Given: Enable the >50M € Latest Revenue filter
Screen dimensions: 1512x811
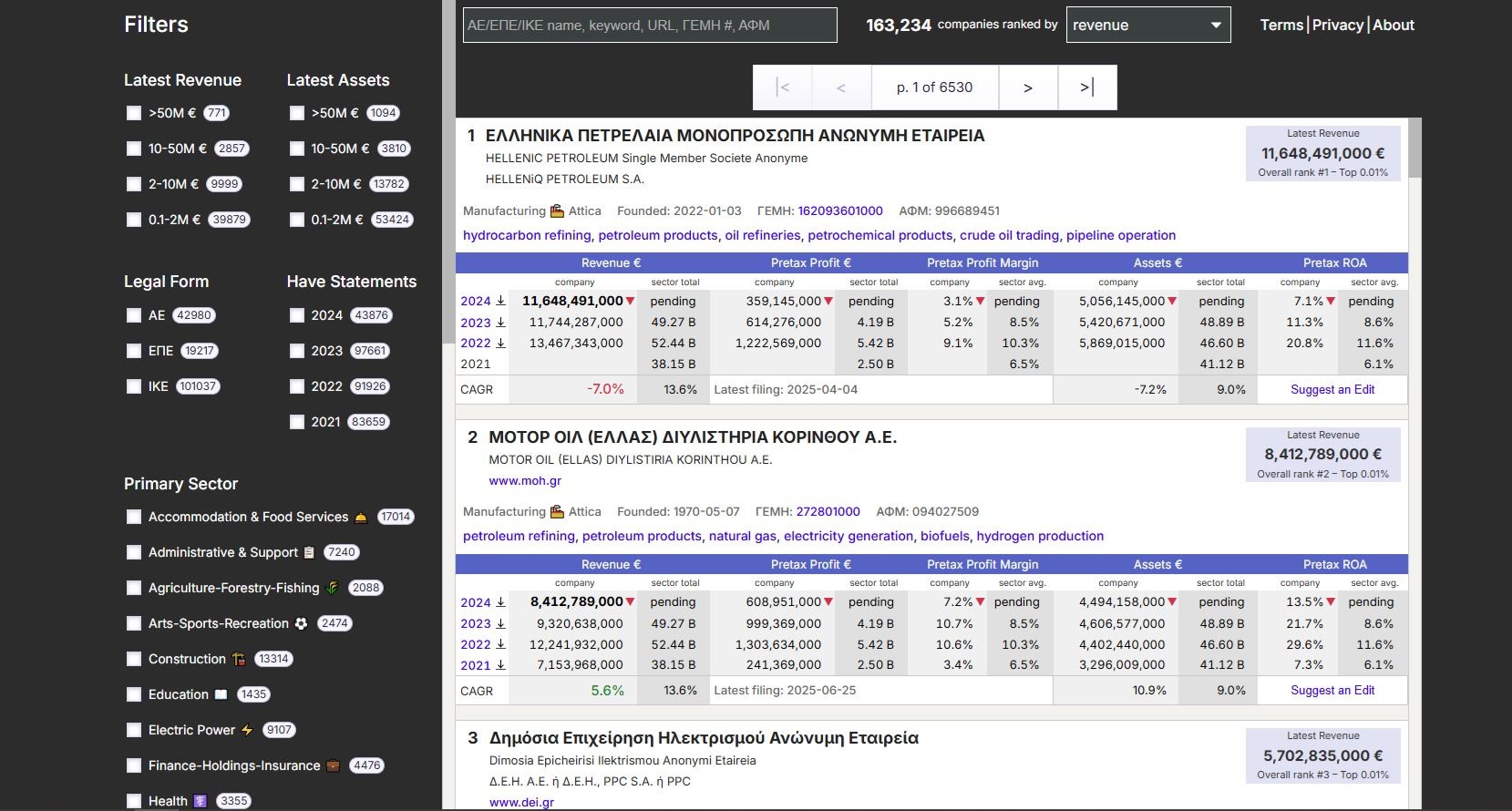Looking at the screenshot, I should click(x=134, y=113).
